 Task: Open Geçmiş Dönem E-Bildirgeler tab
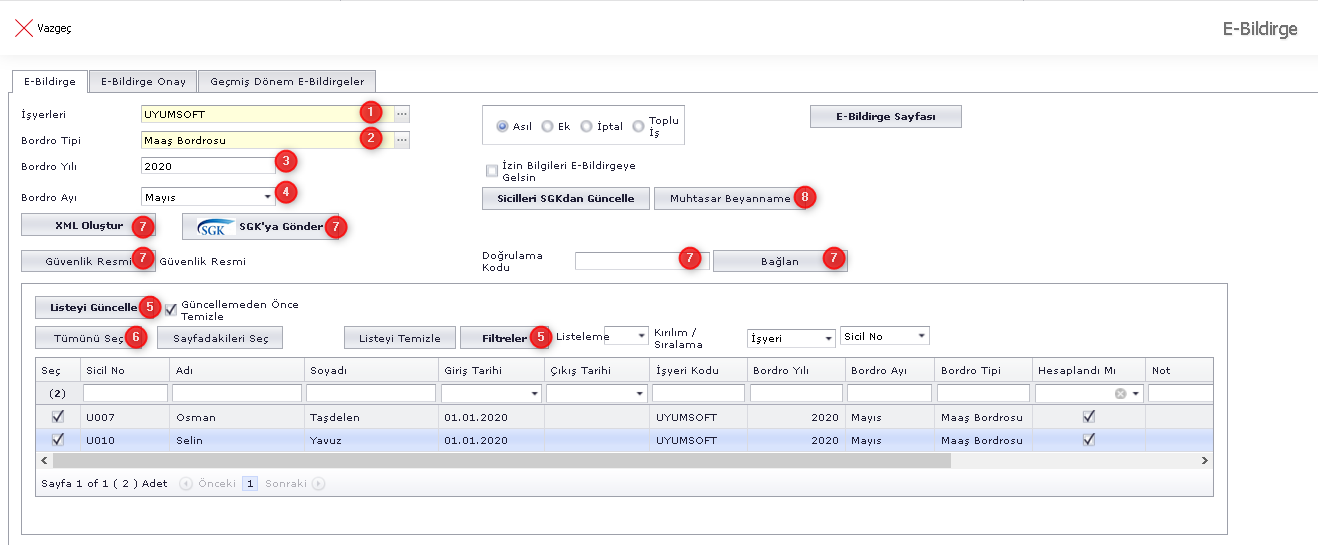pyautogui.click(x=287, y=82)
